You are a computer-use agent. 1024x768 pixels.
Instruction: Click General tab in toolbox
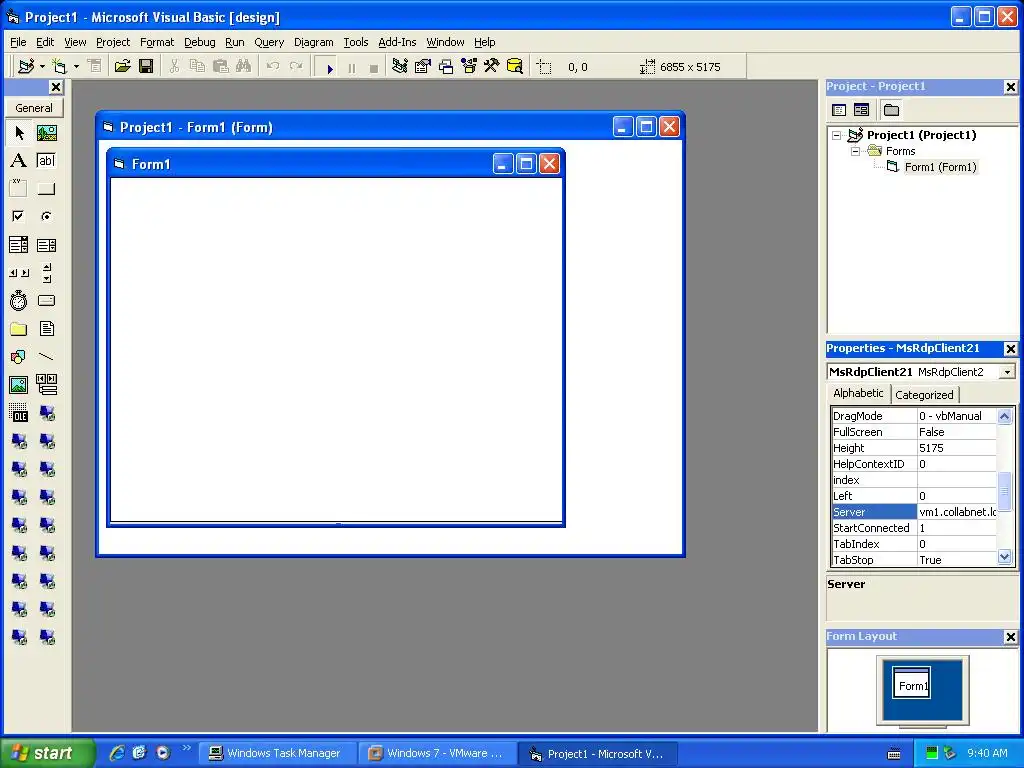(34, 108)
